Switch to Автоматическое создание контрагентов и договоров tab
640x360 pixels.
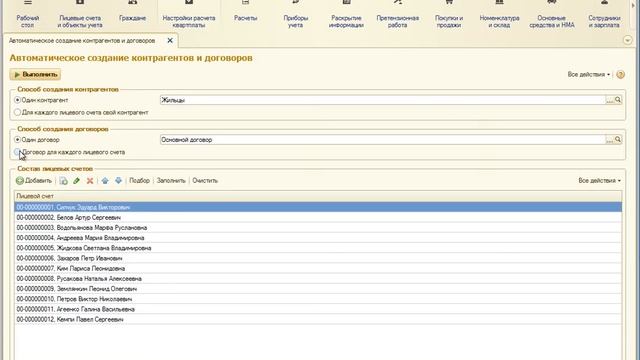point(82,41)
